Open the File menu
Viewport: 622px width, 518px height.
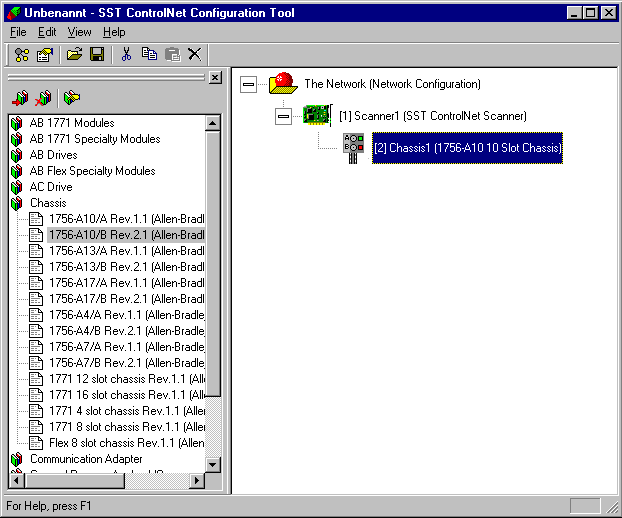click(x=18, y=32)
